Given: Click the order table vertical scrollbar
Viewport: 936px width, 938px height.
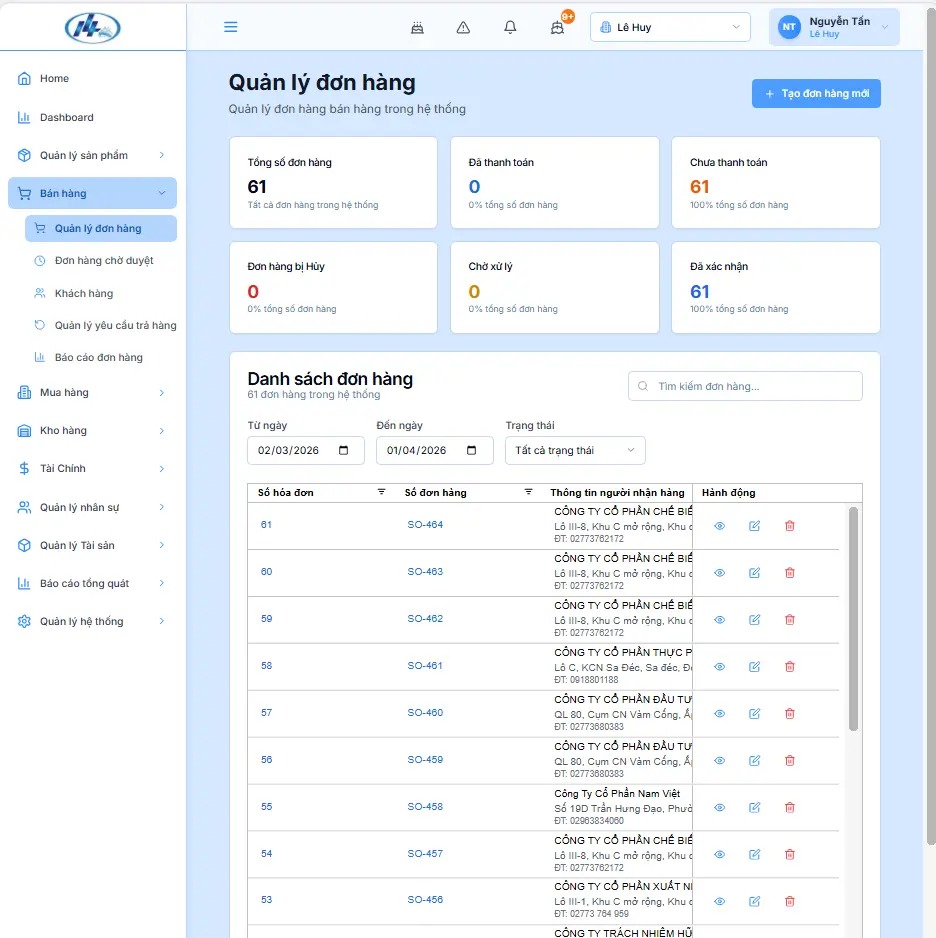Looking at the screenshot, I should coord(853,619).
